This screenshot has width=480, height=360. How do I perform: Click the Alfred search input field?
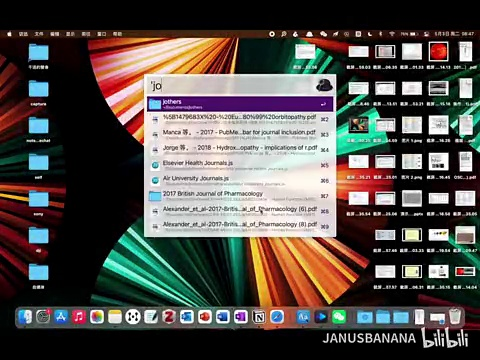(x=232, y=86)
